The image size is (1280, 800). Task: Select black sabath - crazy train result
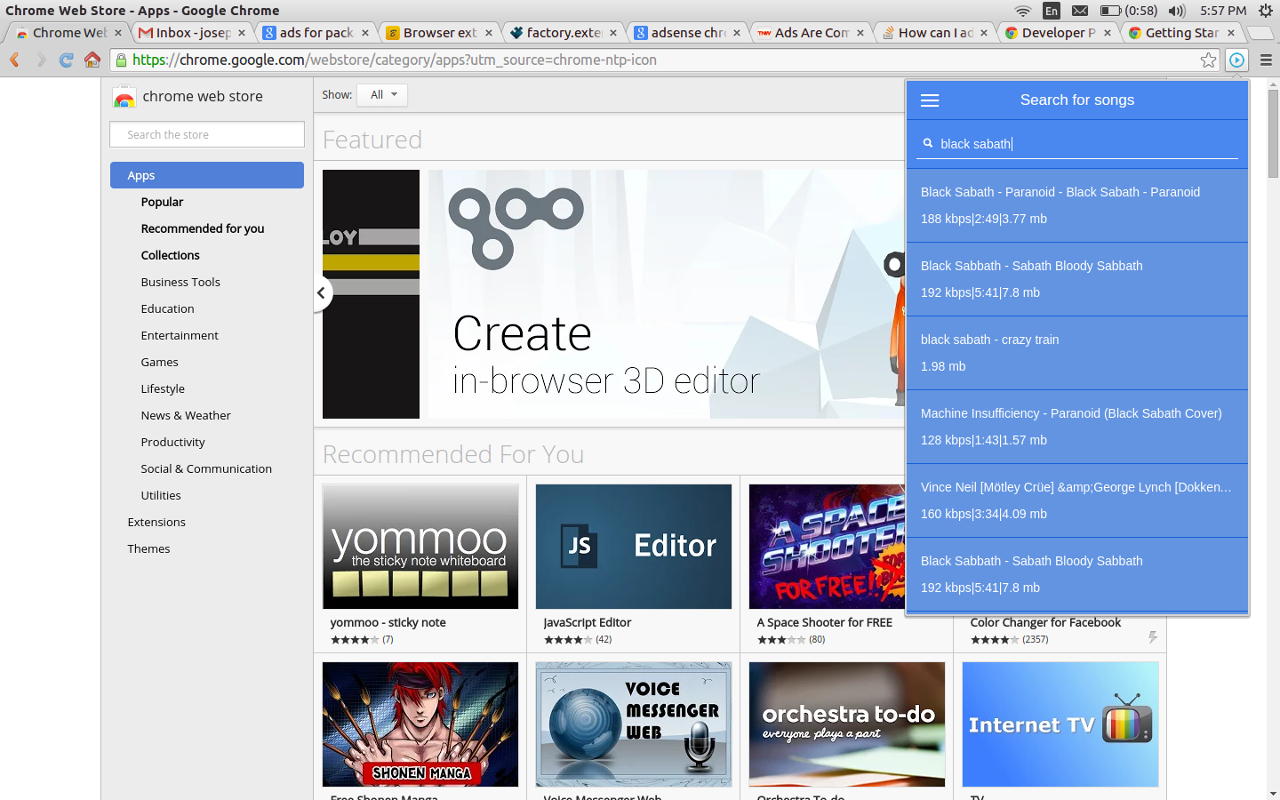pyautogui.click(x=1077, y=353)
